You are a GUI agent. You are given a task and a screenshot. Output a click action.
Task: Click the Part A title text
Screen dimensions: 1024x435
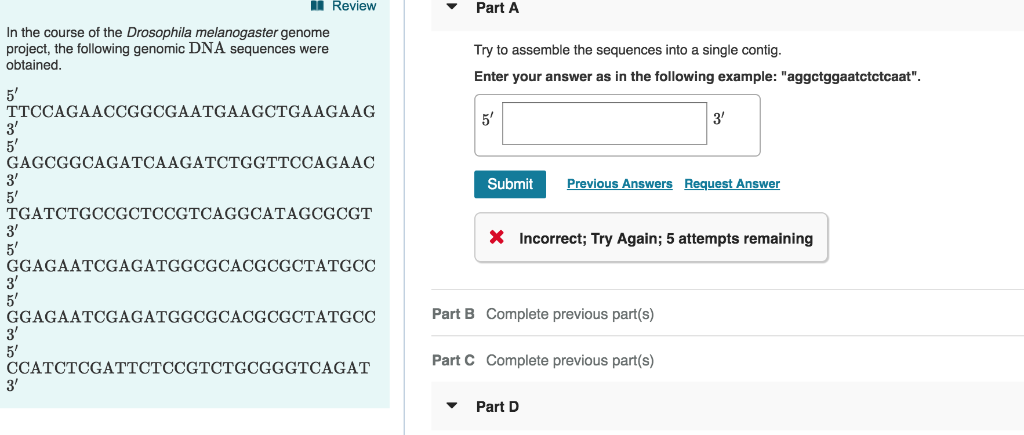pyautogui.click(x=497, y=8)
